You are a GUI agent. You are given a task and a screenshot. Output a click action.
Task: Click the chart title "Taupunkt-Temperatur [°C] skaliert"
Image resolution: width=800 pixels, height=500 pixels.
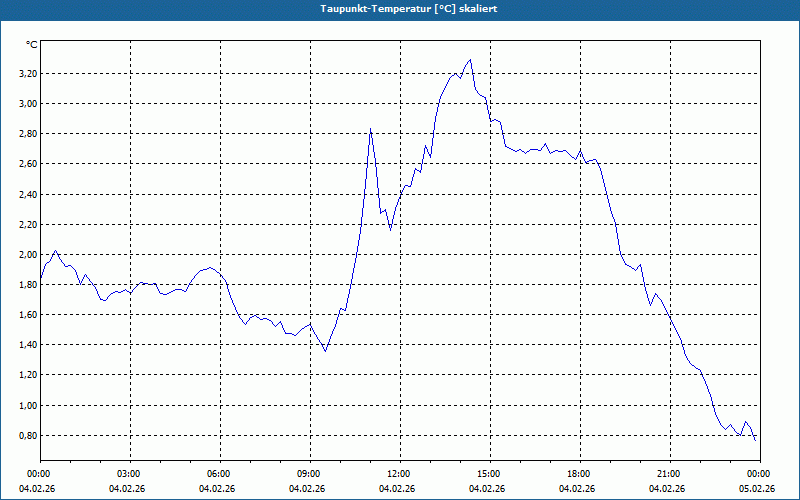click(409, 9)
